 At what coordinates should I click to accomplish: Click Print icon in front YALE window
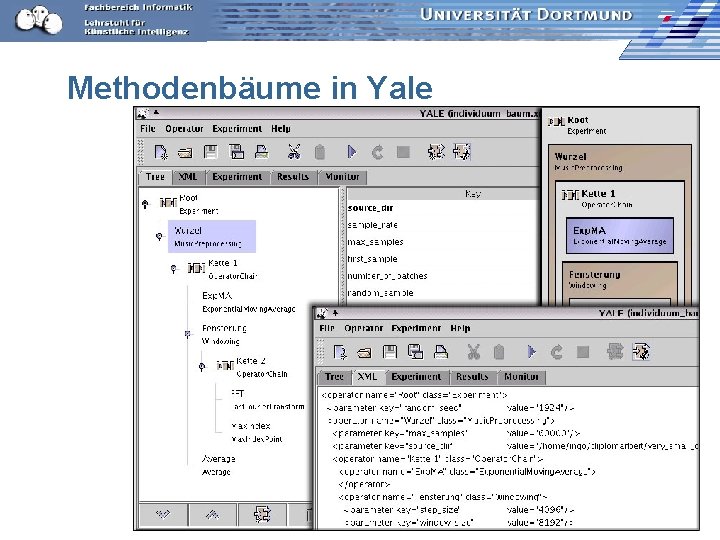click(x=441, y=352)
